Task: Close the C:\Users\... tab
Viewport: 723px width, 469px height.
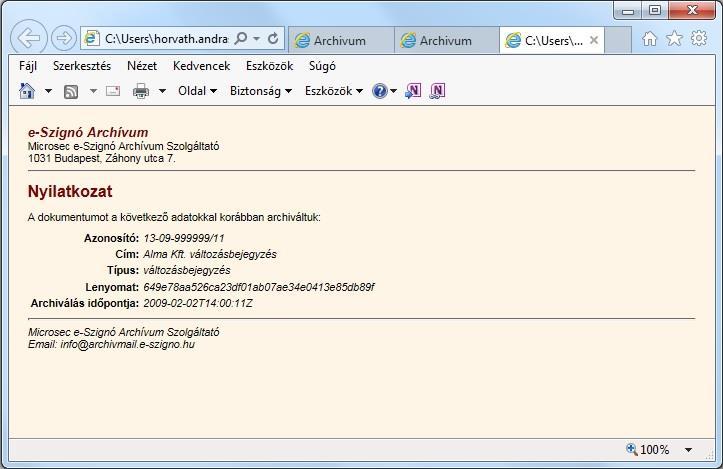Action: click(x=594, y=40)
